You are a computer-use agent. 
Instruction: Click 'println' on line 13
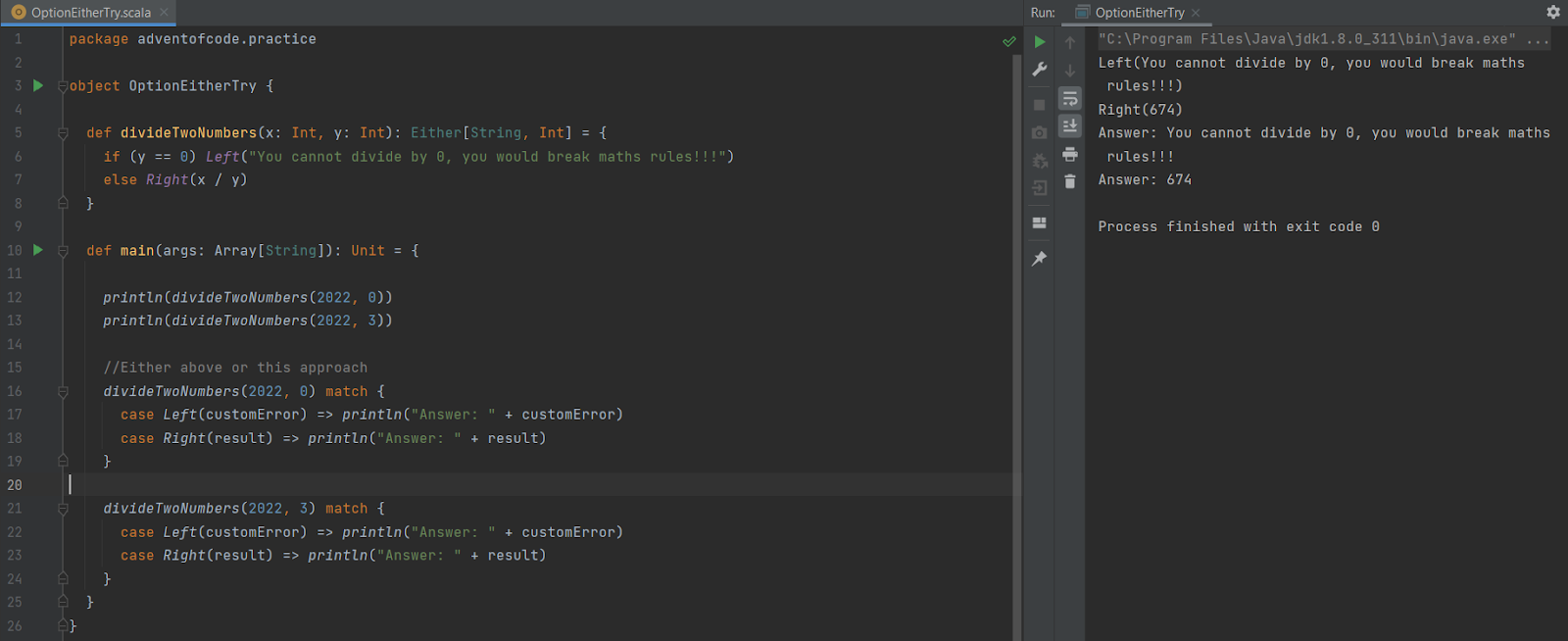[x=132, y=320]
